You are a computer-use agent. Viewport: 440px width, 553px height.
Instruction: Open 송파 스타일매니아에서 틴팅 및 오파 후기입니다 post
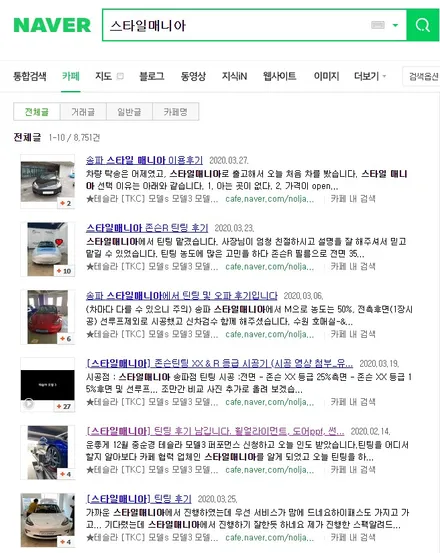pos(182,296)
